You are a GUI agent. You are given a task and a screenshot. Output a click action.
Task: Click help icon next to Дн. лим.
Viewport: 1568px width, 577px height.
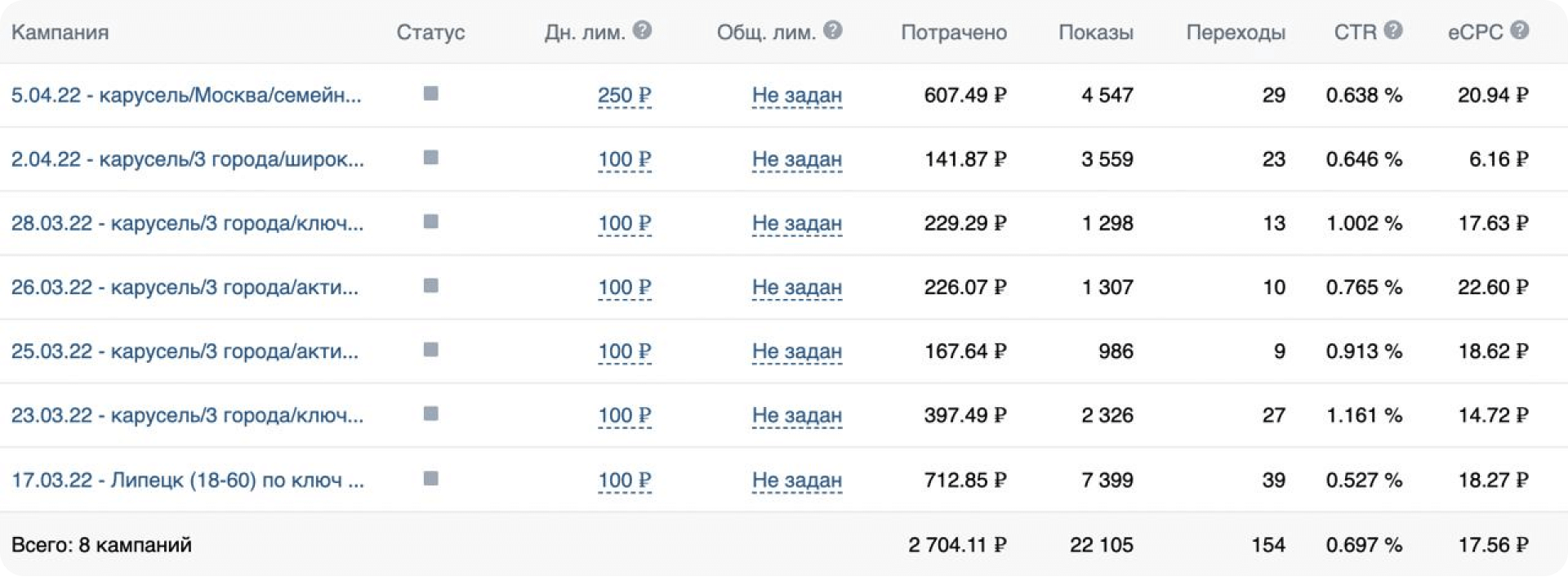tap(643, 31)
